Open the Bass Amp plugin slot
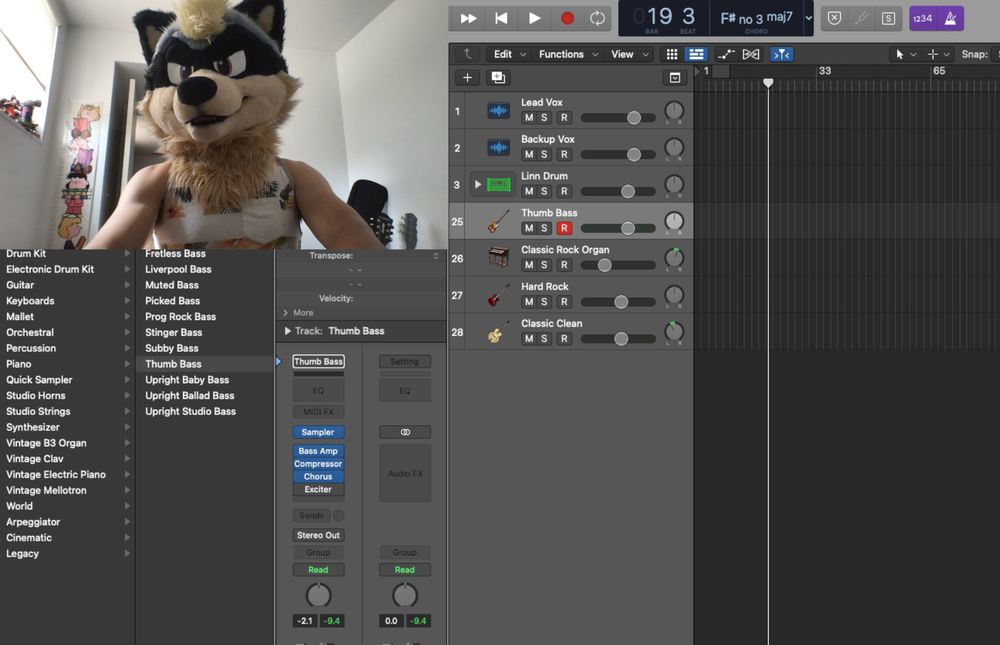This screenshot has width=1000, height=645. (318, 451)
